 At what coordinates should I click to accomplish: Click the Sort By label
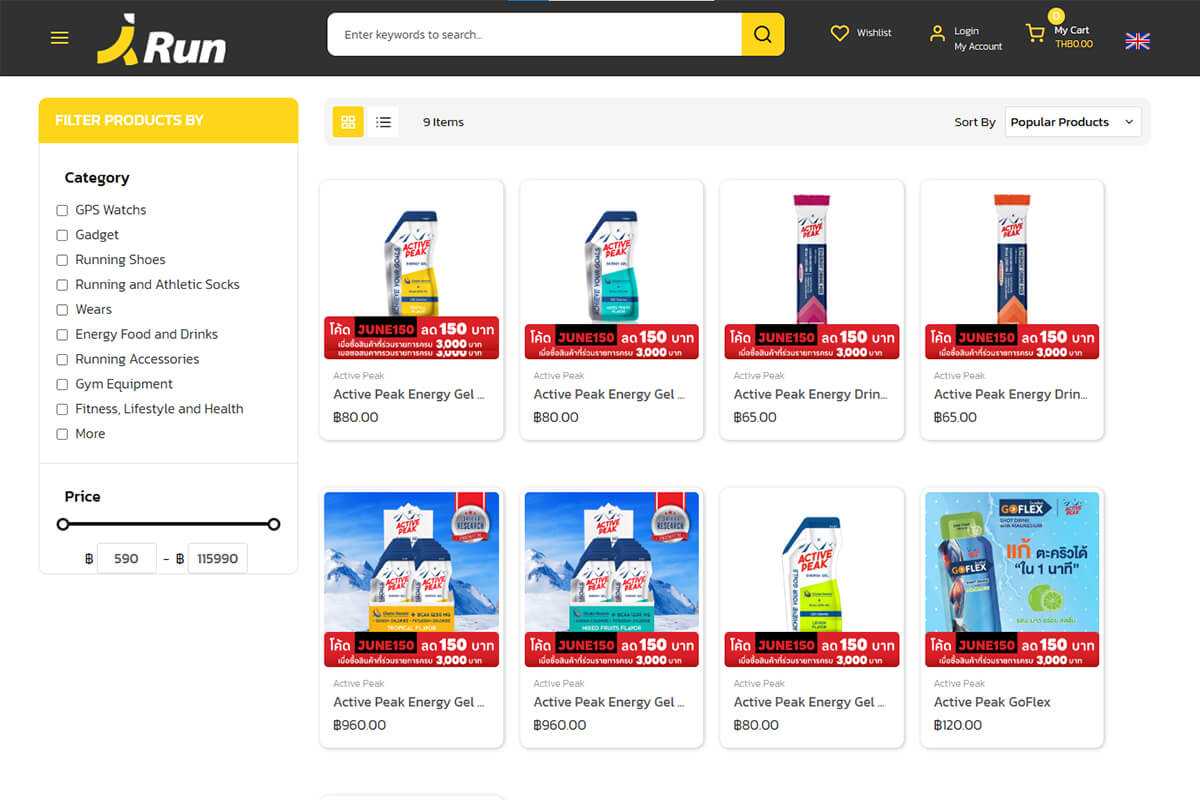pos(975,122)
